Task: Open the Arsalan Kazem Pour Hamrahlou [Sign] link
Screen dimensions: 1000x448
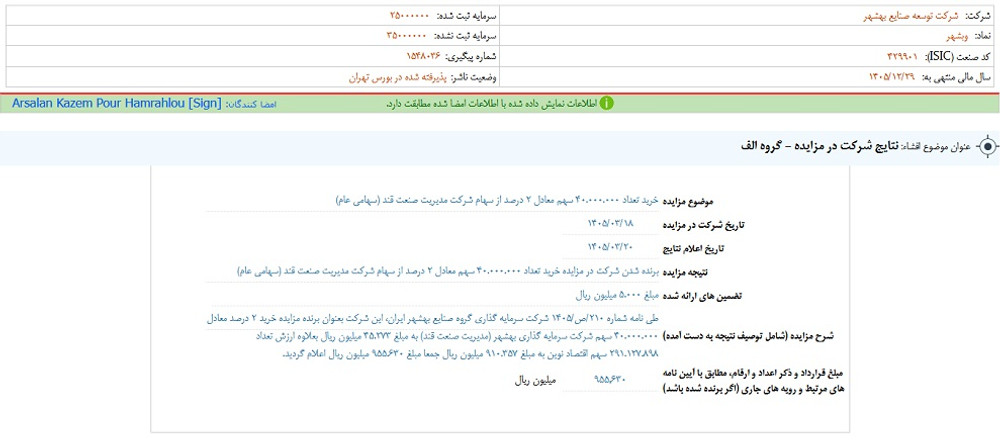Action: click(x=117, y=103)
